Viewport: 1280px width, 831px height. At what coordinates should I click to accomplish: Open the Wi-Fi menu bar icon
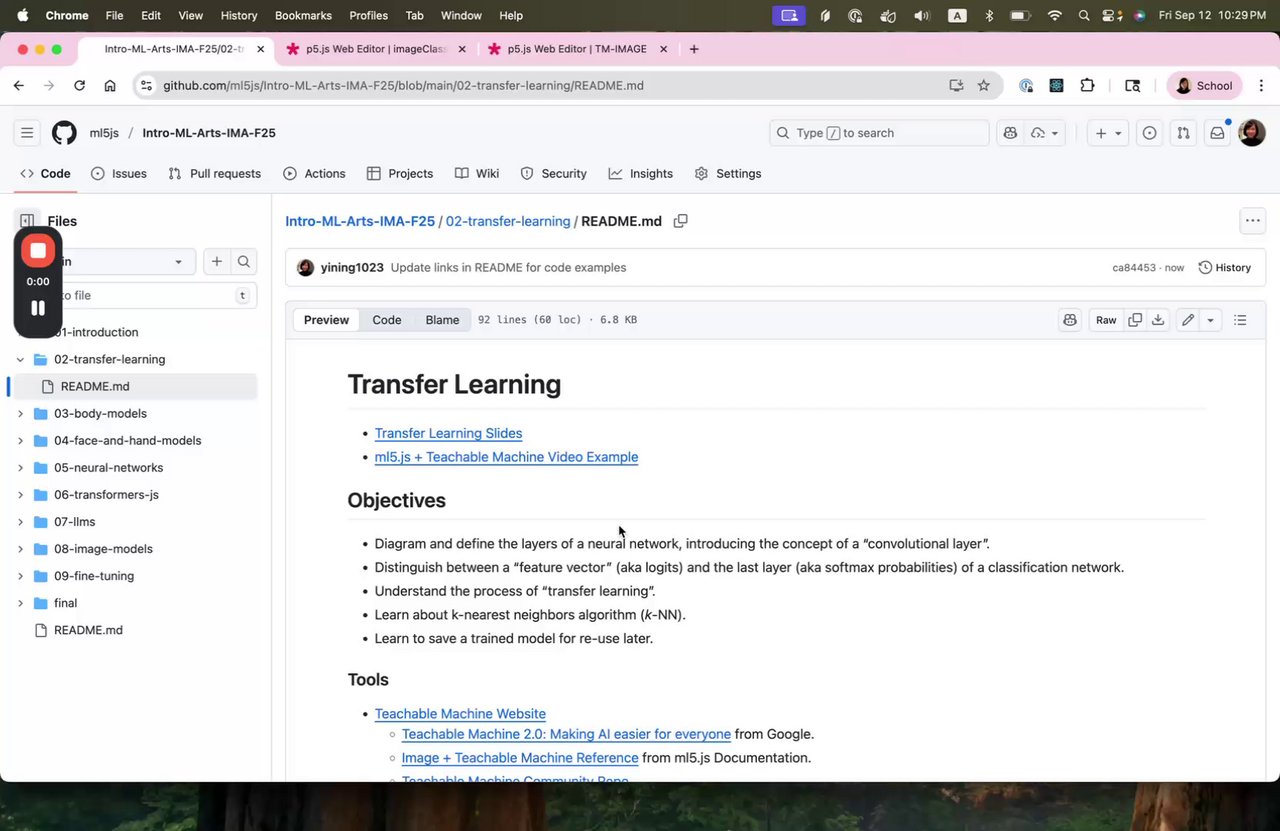click(1054, 16)
